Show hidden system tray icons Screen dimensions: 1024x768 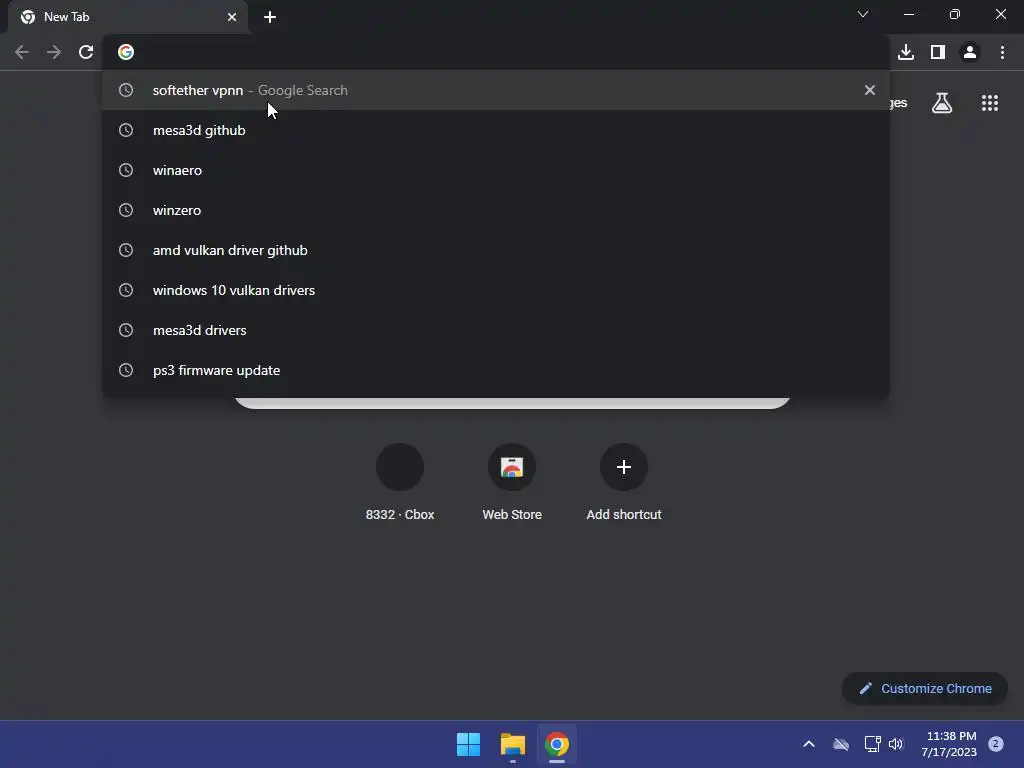click(808, 744)
